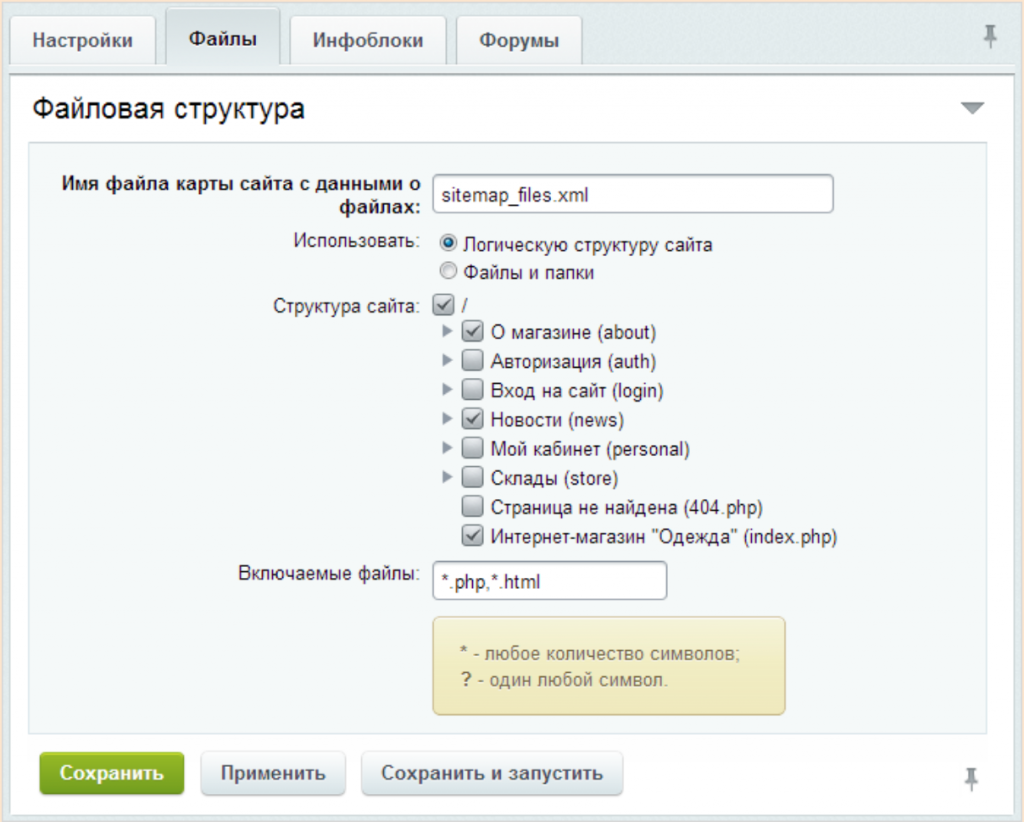Check the Страница не найдена (404.php) box
The image size is (1024, 822).
(473, 507)
